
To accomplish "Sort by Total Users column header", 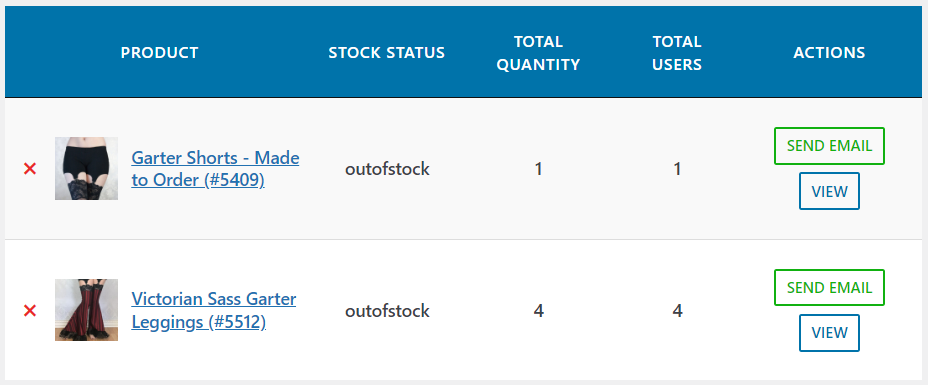I will click(x=677, y=53).
